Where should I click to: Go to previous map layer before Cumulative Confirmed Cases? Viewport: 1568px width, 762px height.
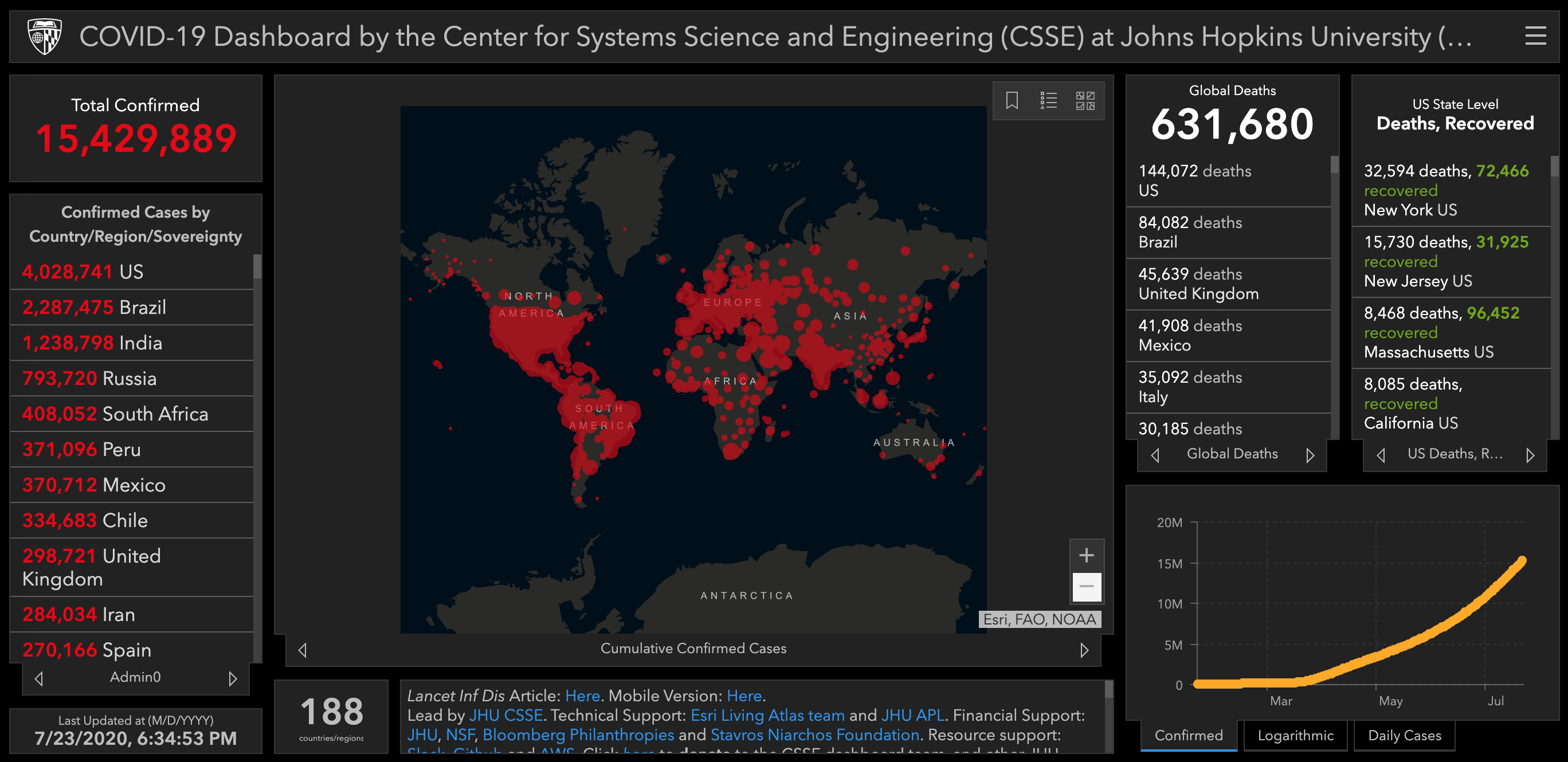pyautogui.click(x=303, y=650)
